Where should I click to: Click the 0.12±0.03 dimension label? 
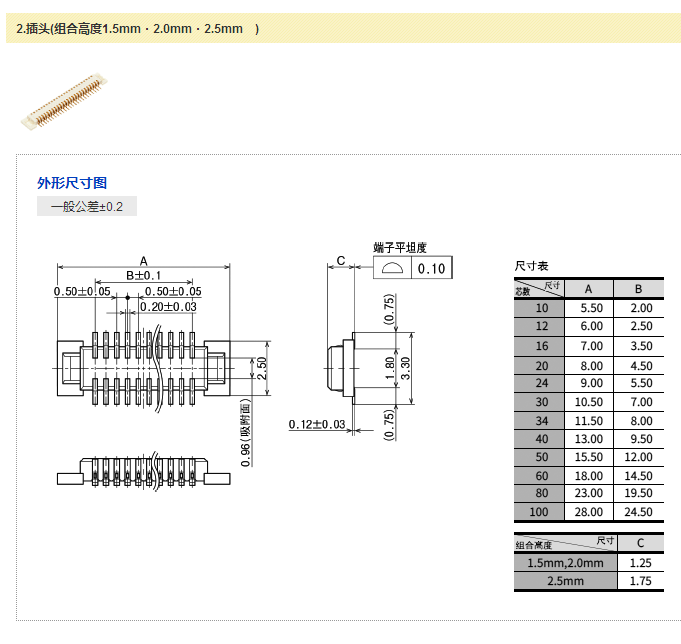point(317,425)
